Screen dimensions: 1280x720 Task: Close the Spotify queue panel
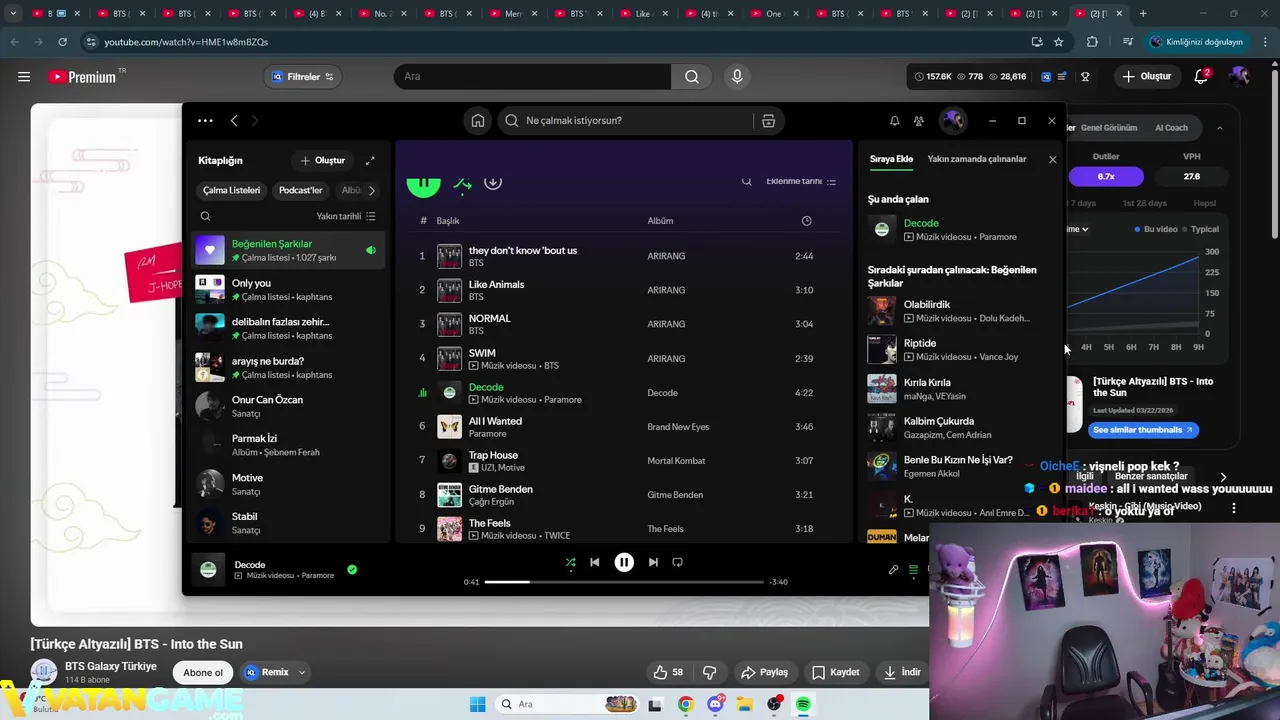coord(1052,159)
